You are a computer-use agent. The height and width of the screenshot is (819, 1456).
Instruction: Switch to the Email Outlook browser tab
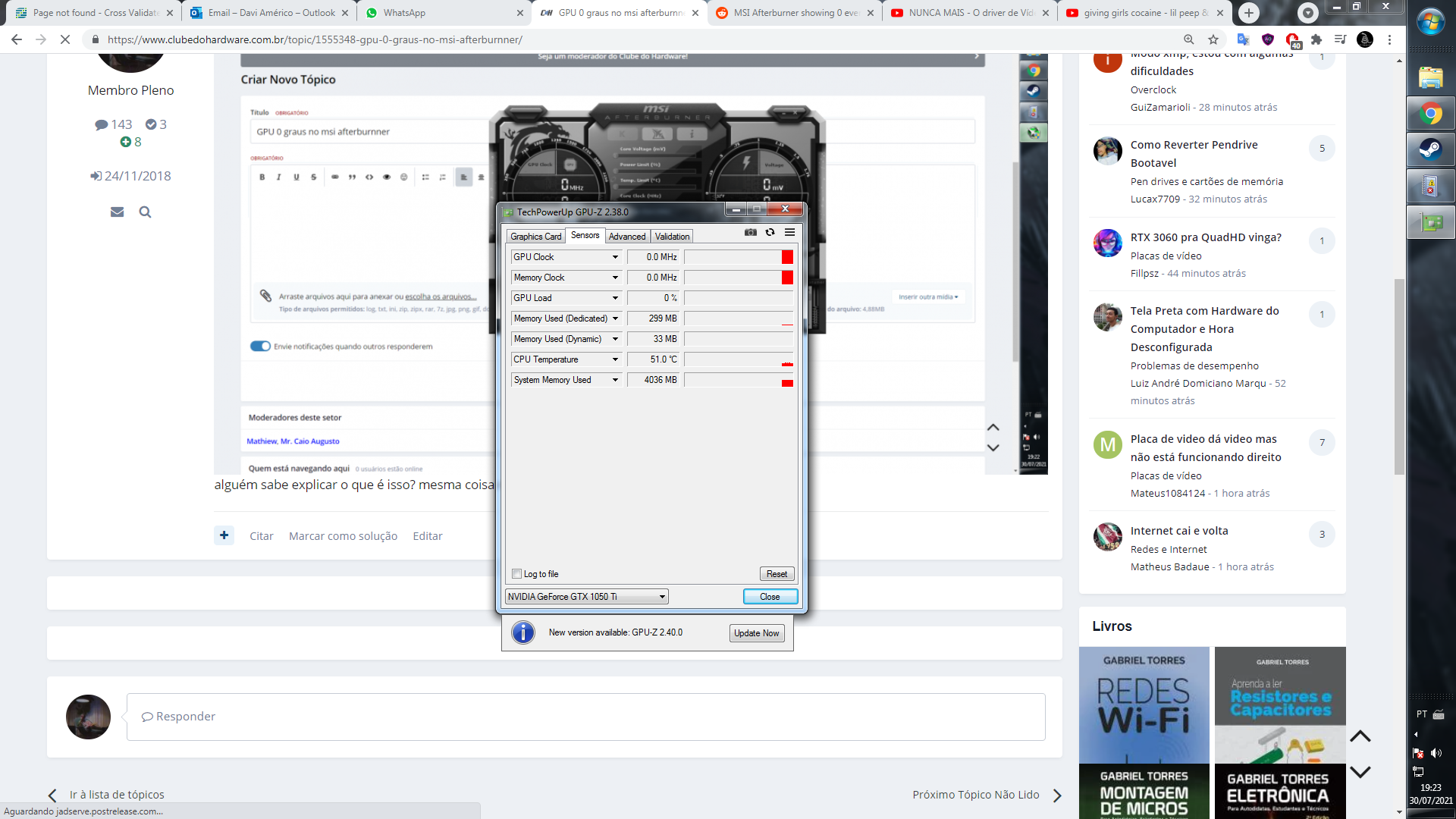tap(269, 13)
